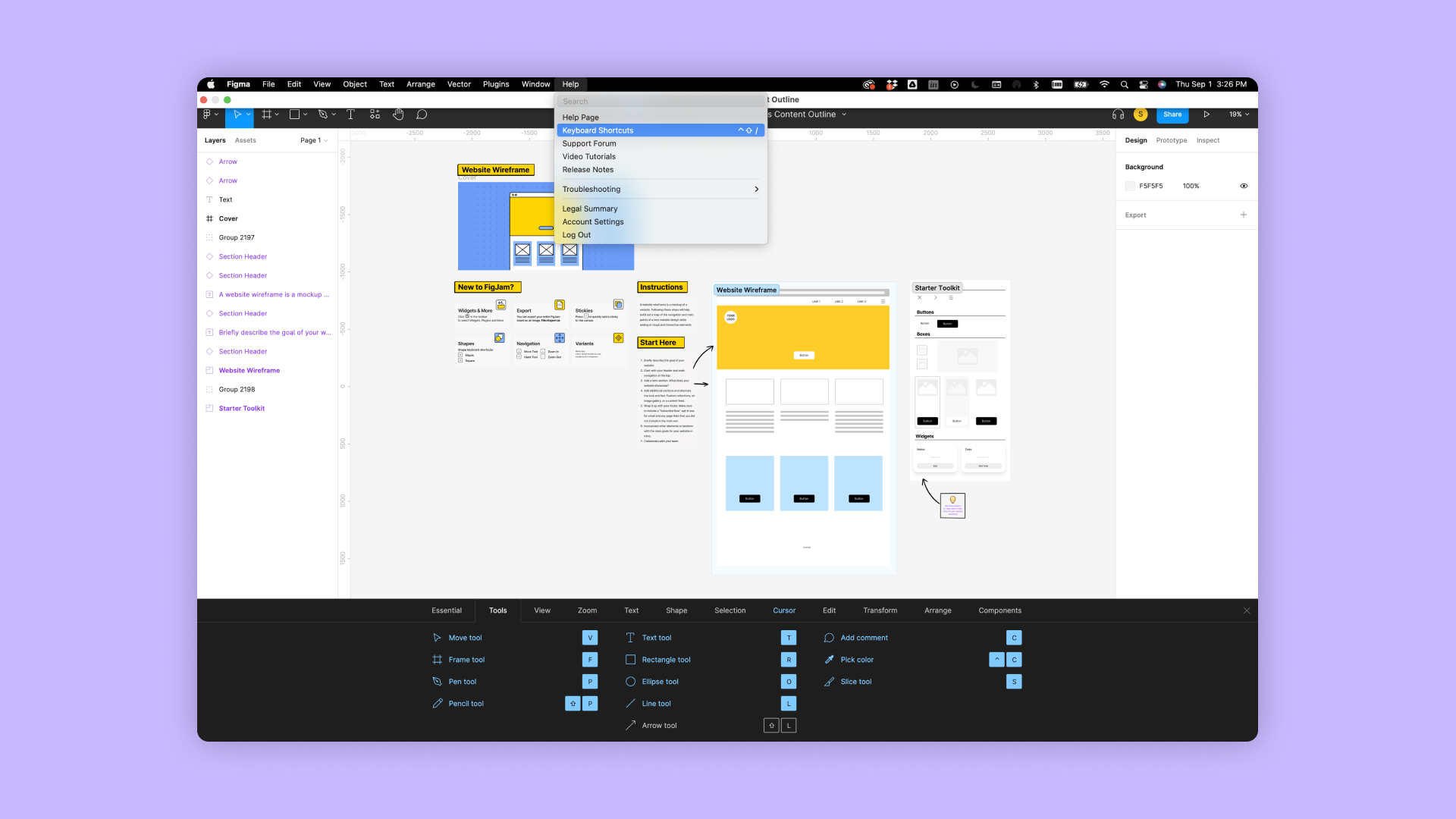Screen dimensions: 1456x819
Task: Expand the Troubleshooting submenu
Action: 660,189
